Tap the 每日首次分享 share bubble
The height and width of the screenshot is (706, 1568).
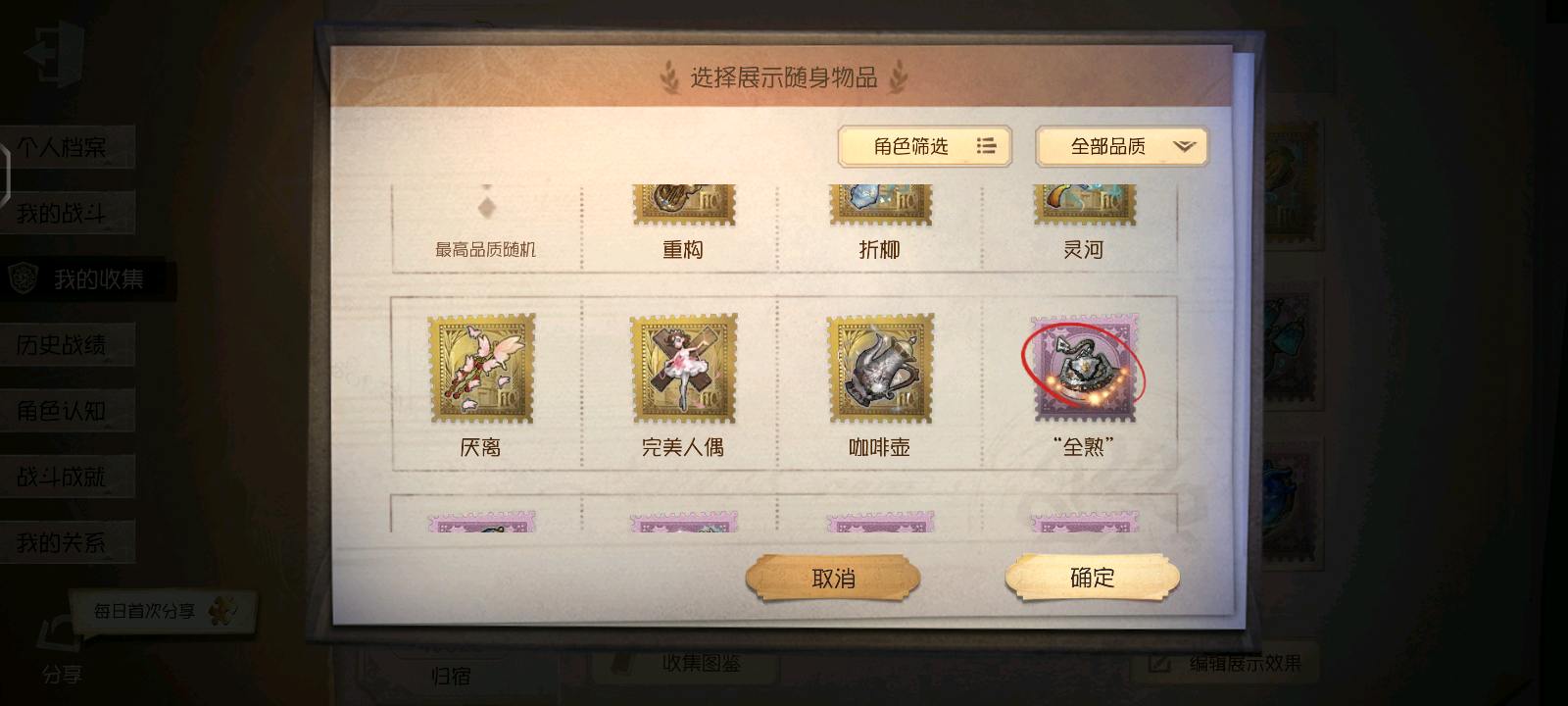tap(162, 611)
